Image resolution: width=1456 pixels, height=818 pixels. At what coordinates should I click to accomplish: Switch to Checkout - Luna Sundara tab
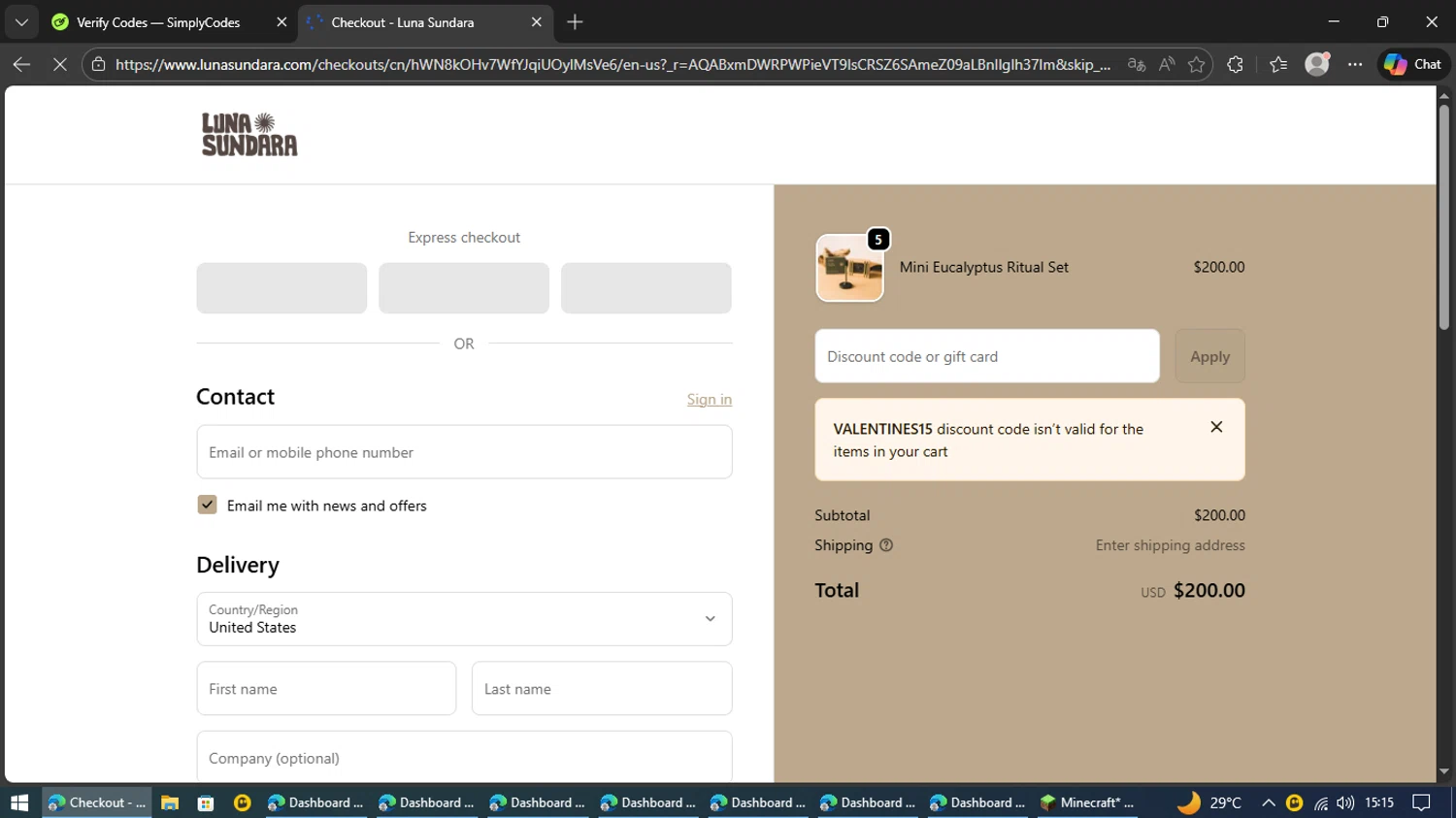(403, 22)
